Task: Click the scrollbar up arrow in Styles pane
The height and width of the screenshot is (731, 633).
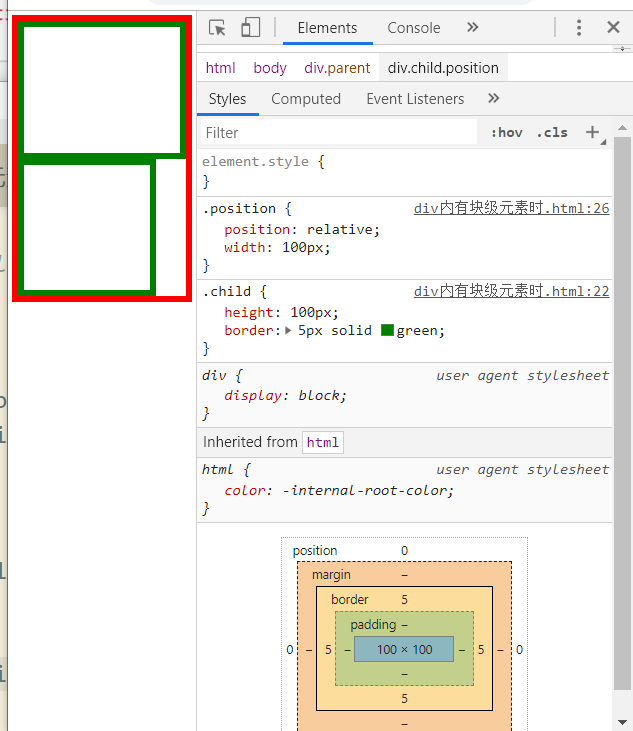Action: 622,128
